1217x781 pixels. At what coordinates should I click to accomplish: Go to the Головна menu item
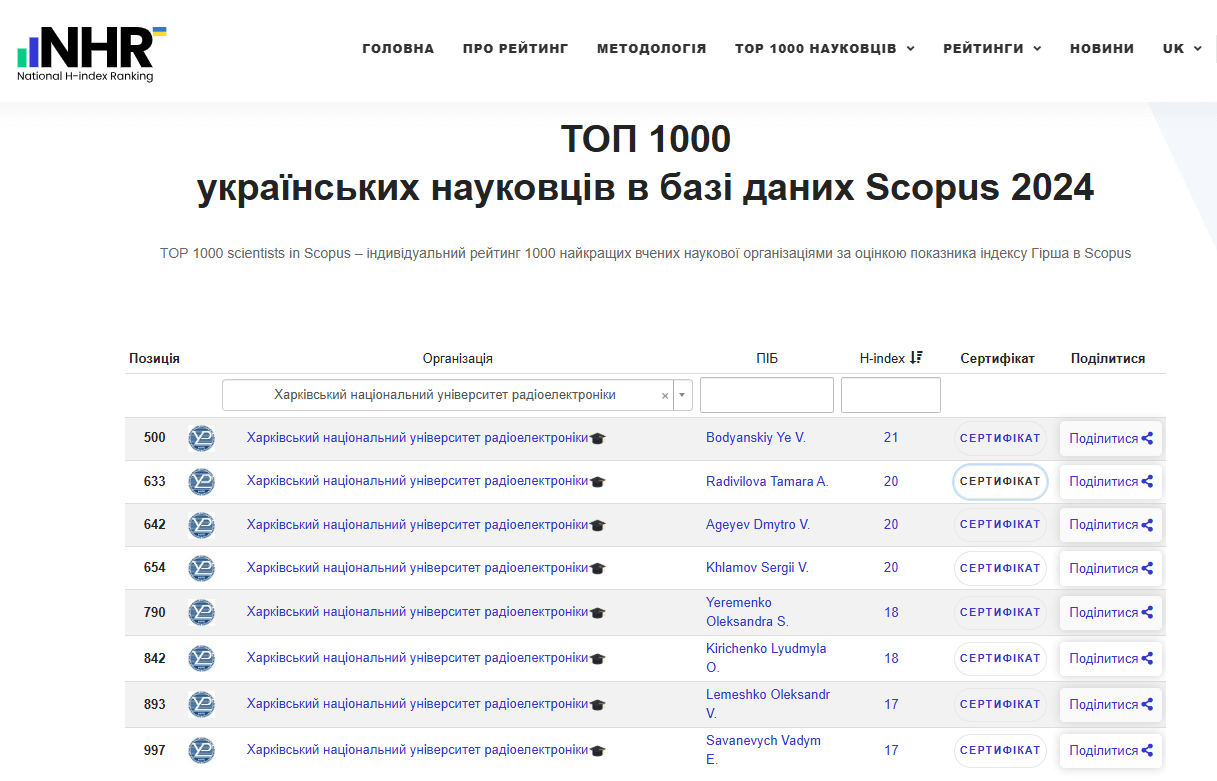click(398, 48)
